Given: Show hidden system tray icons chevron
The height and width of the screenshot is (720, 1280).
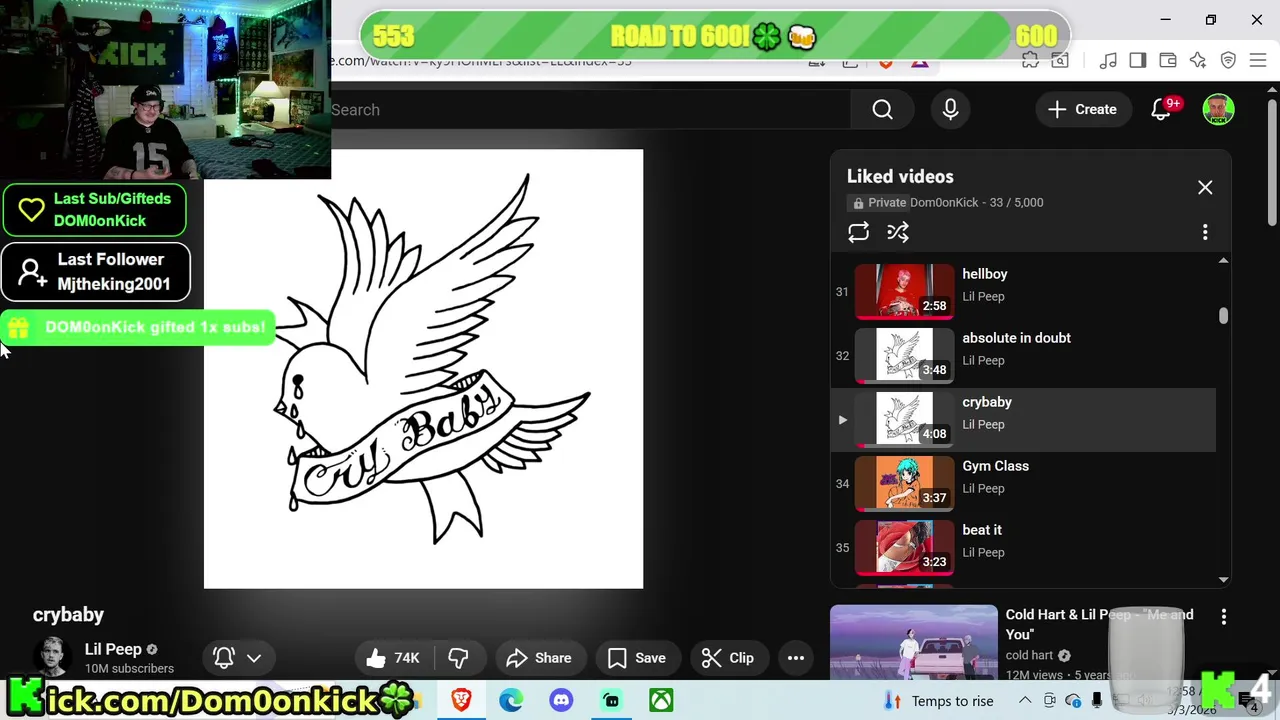Looking at the screenshot, I should [1026, 701].
